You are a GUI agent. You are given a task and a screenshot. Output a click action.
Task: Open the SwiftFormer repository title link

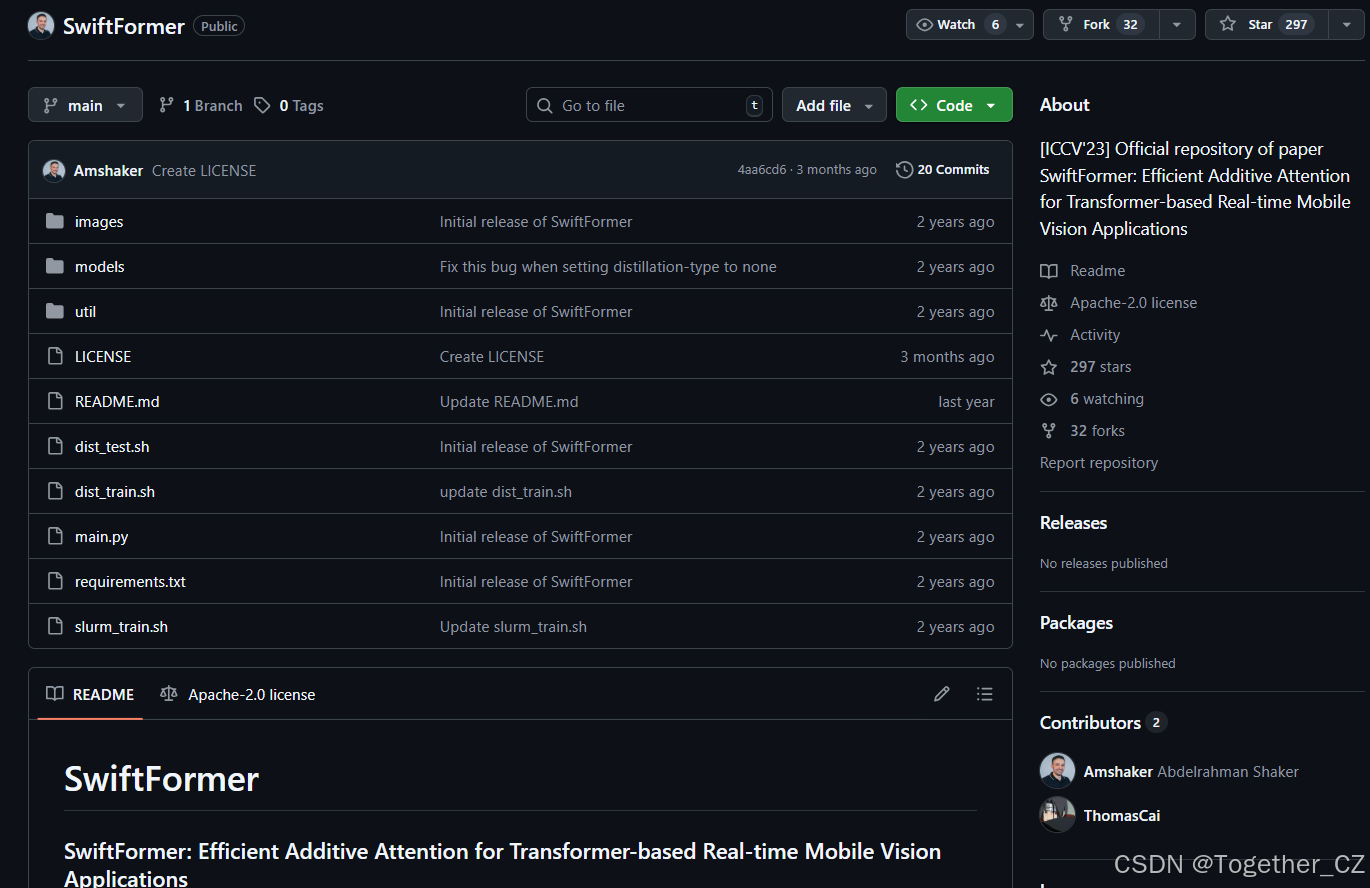124,26
